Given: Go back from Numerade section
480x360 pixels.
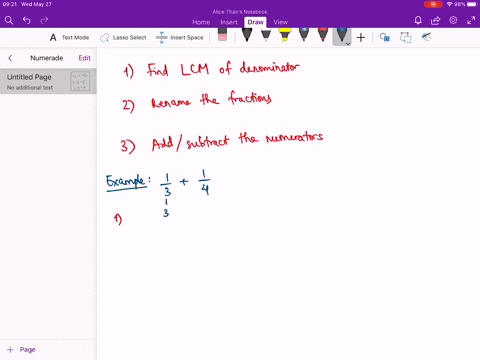Looking at the screenshot, I should [x=10, y=58].
